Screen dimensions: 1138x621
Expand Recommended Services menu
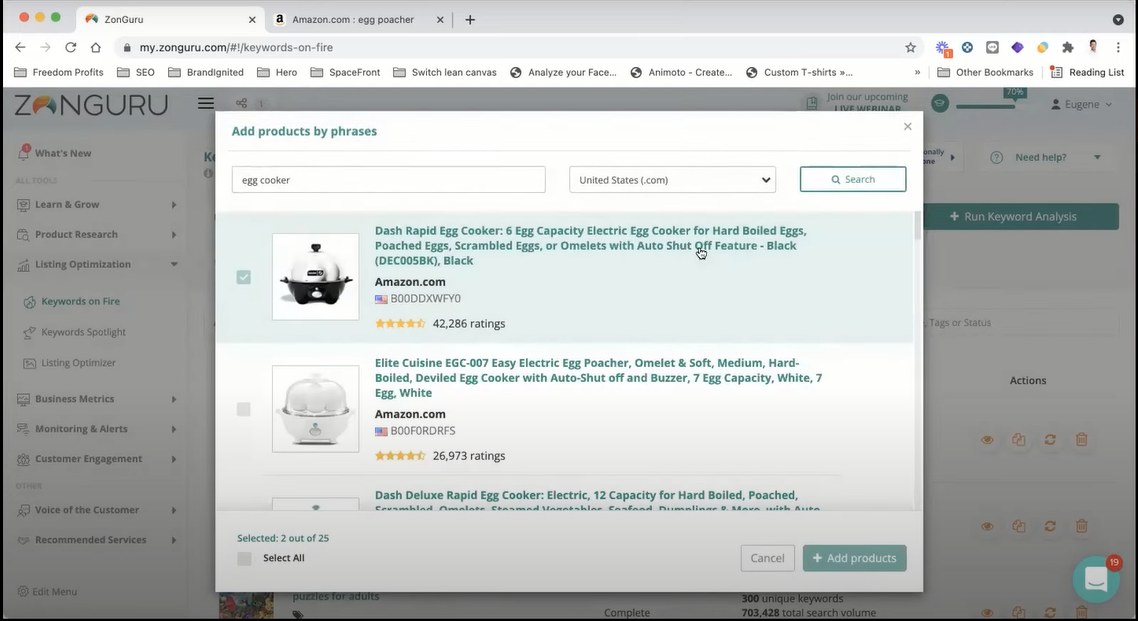[x=97, y=540]
